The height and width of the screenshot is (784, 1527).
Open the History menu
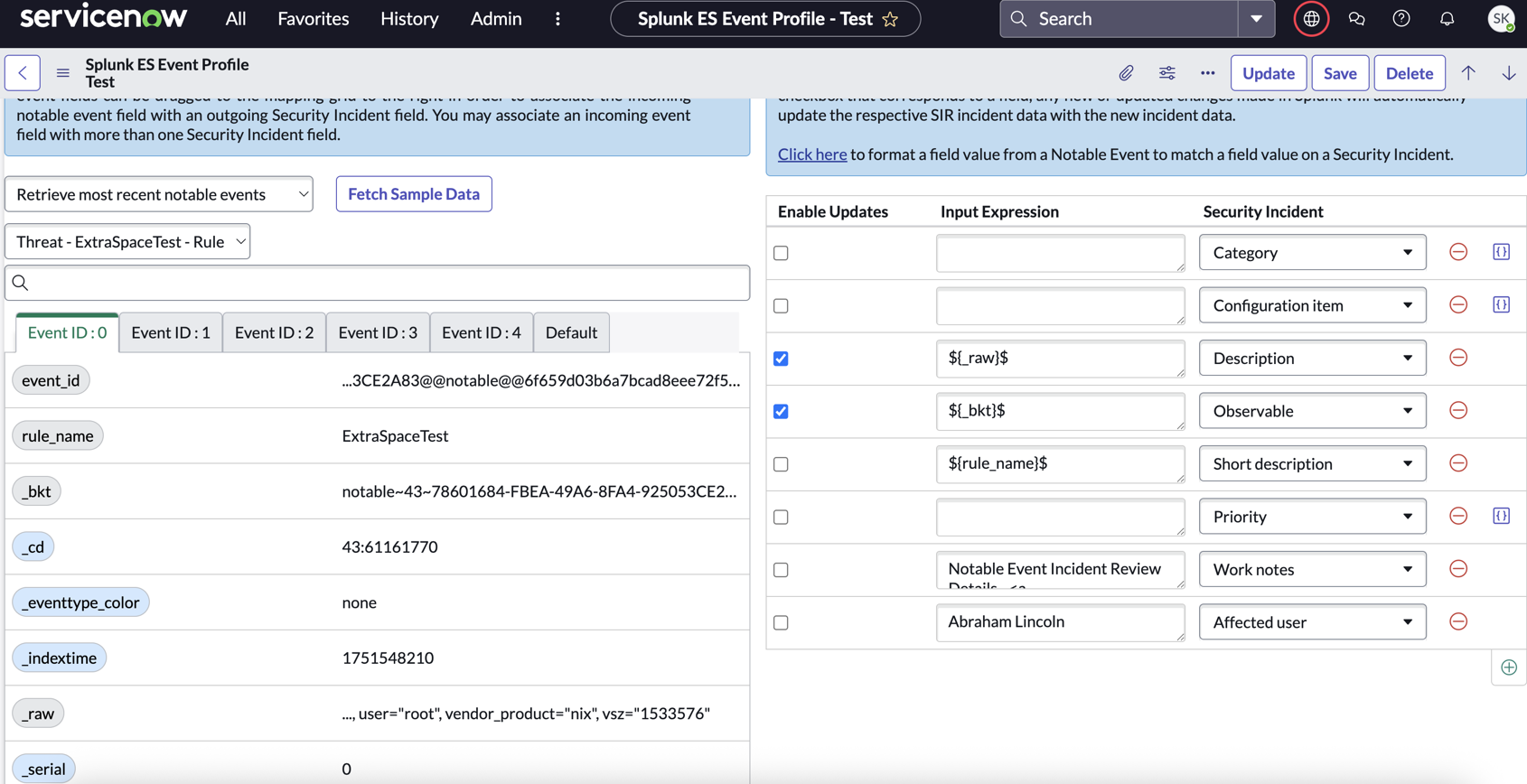click(x=409, y=19)
